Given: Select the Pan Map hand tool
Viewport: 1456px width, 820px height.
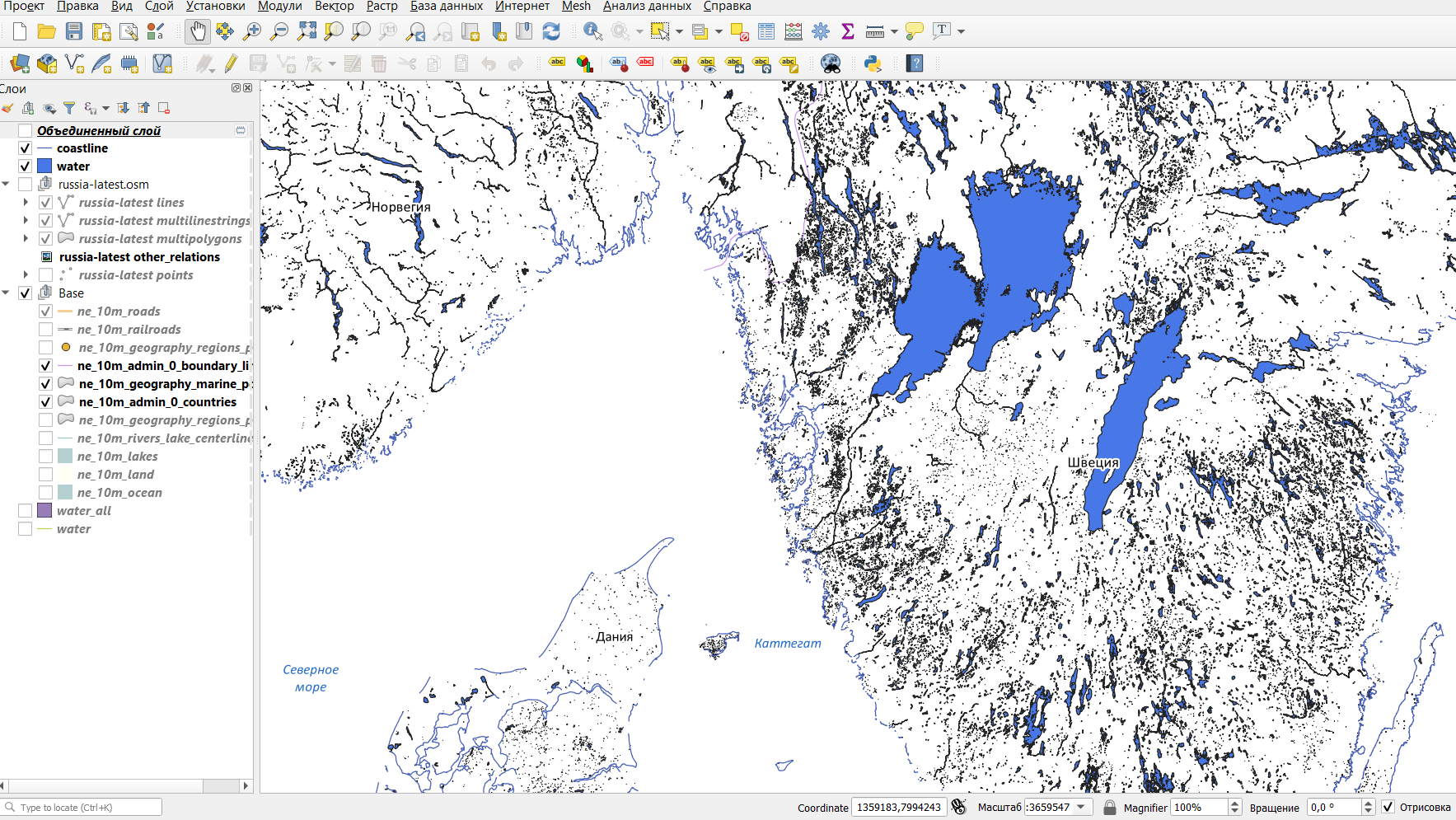Looking at the screenshot, I should (x=197, y=31).
